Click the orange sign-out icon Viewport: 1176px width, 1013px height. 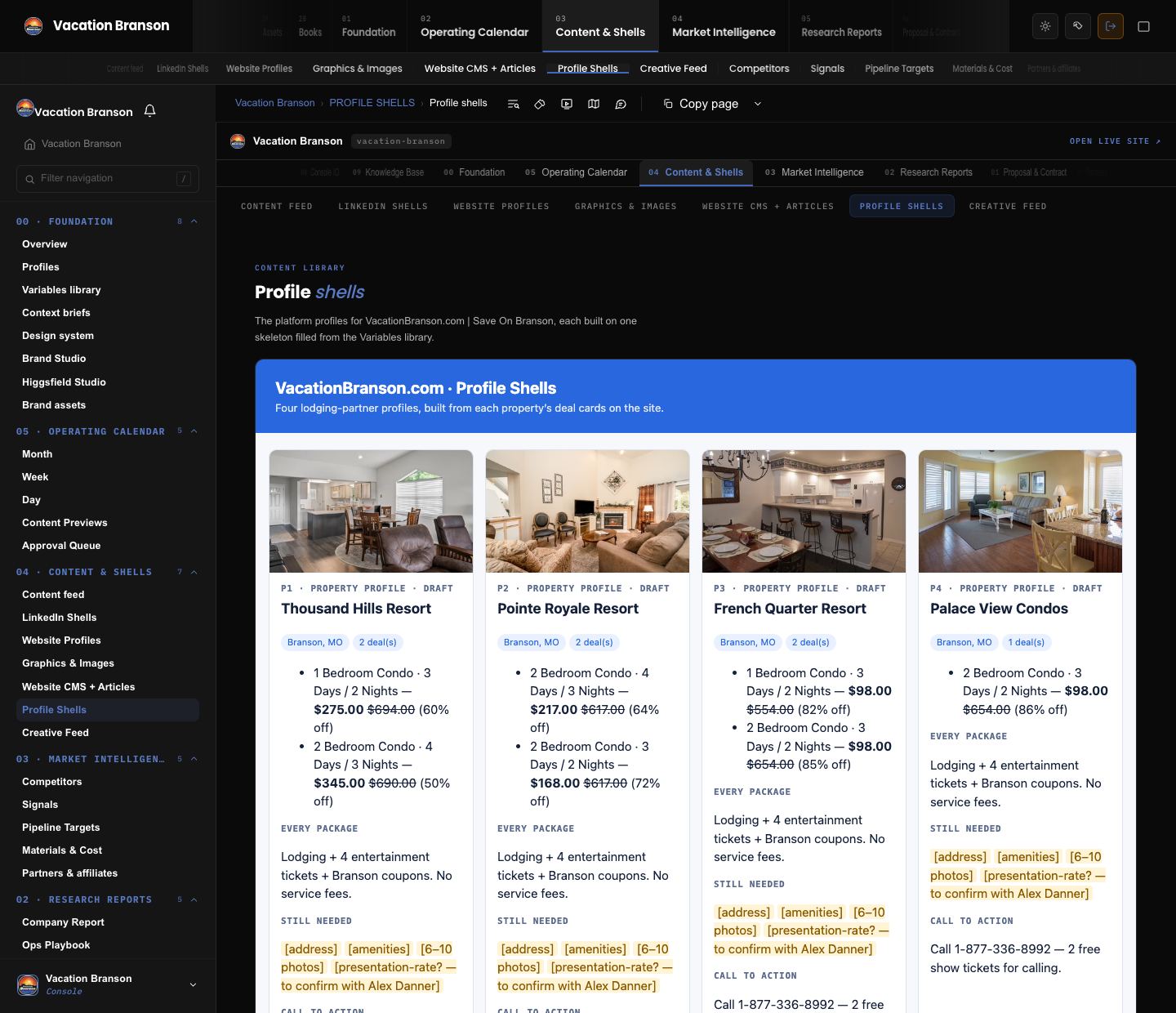pos(1111,26)
